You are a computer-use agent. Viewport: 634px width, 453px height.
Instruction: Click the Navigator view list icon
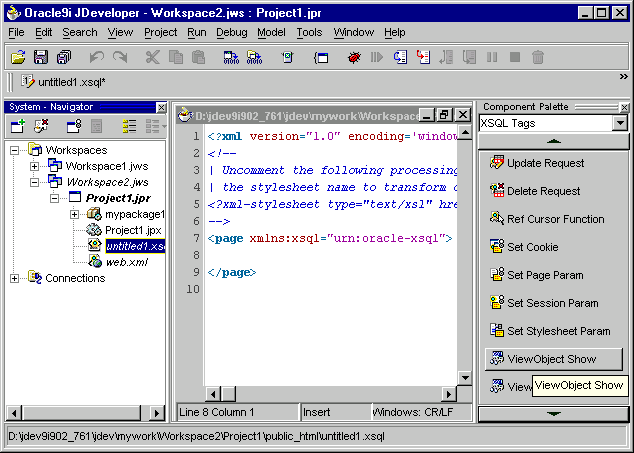(129, 126)
